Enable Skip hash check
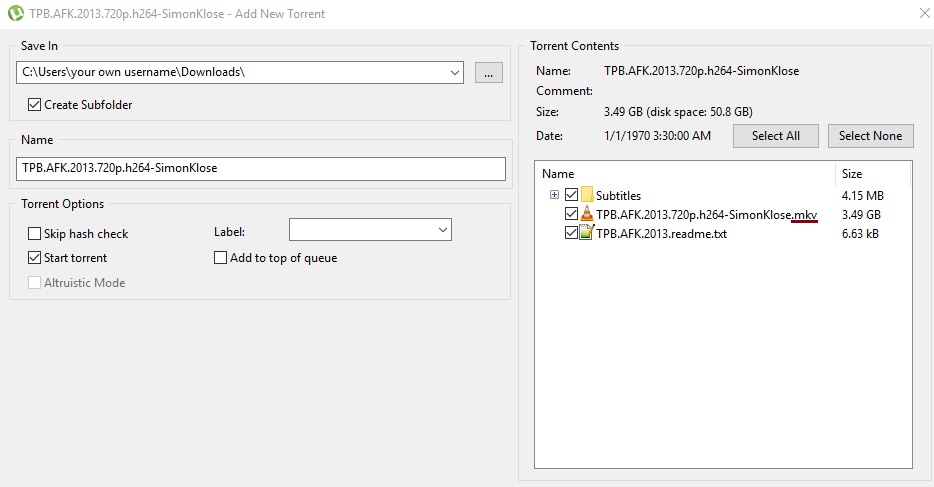 [x=35, y=233]
